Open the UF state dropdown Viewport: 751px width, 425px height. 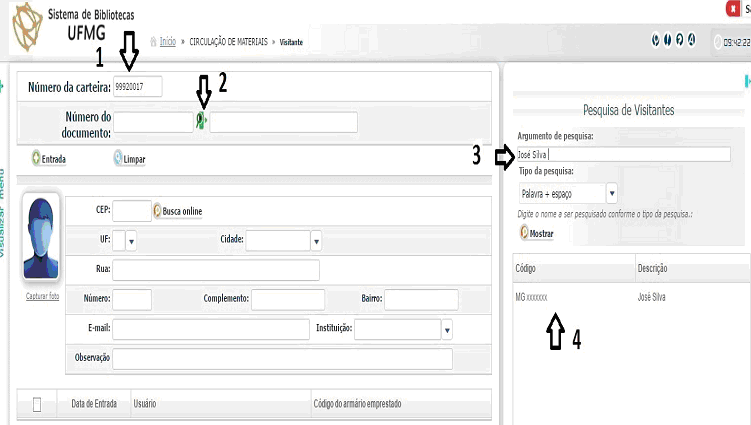click(x=131, y=241)
